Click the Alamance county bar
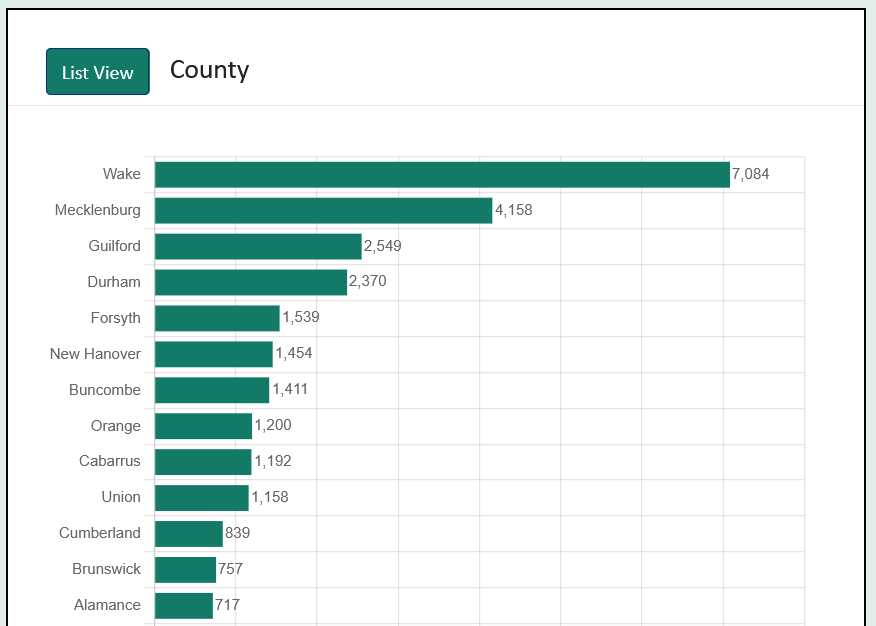The image size is (876, 626). [184, 606]
